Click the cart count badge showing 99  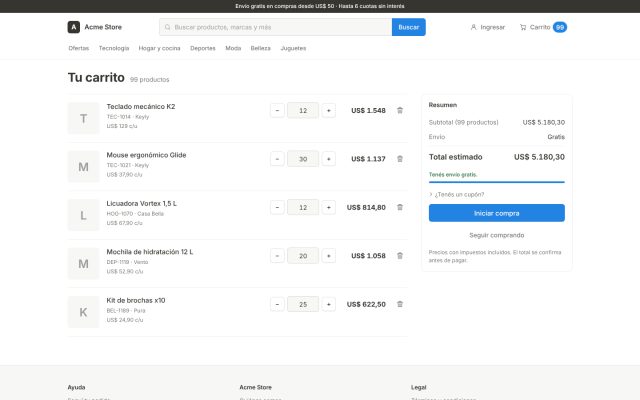[560, 27]
